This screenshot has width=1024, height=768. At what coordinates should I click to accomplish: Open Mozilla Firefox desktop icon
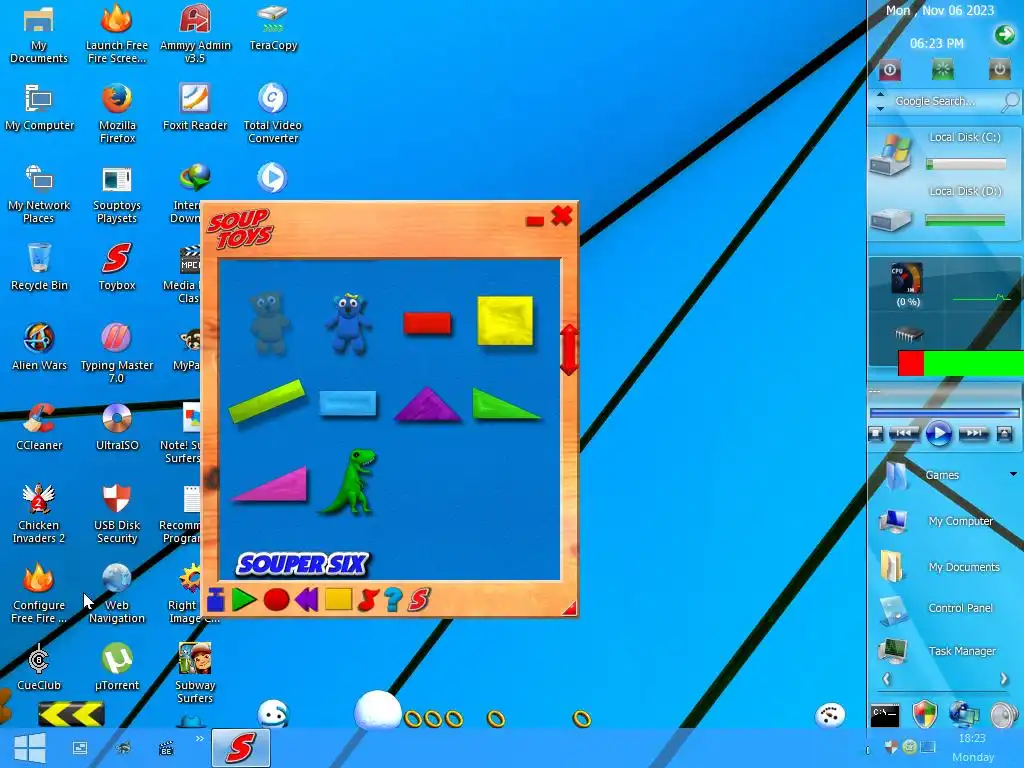pyautogui.click(x=117, y=113)
